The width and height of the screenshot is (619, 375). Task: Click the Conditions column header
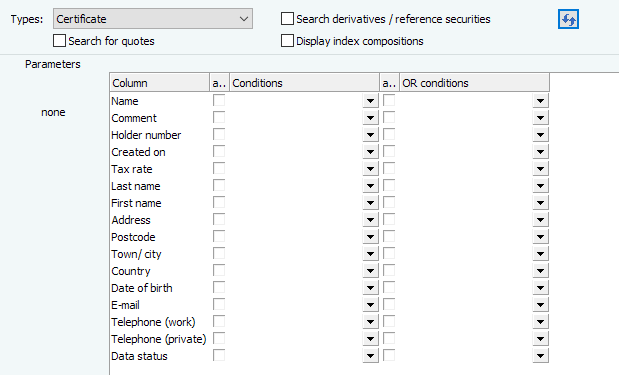[x=304, y=83]
